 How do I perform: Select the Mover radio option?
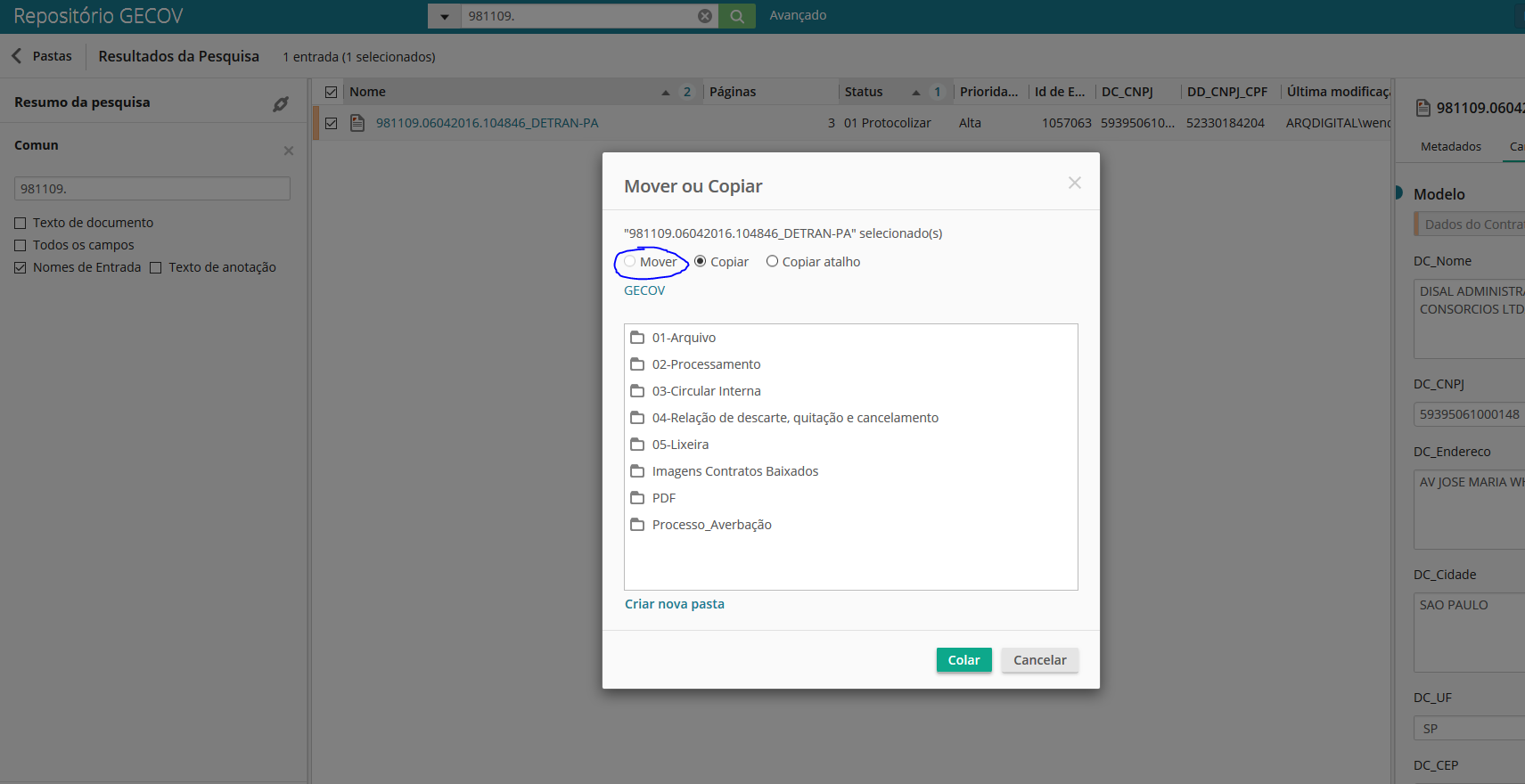click(630, 262)
